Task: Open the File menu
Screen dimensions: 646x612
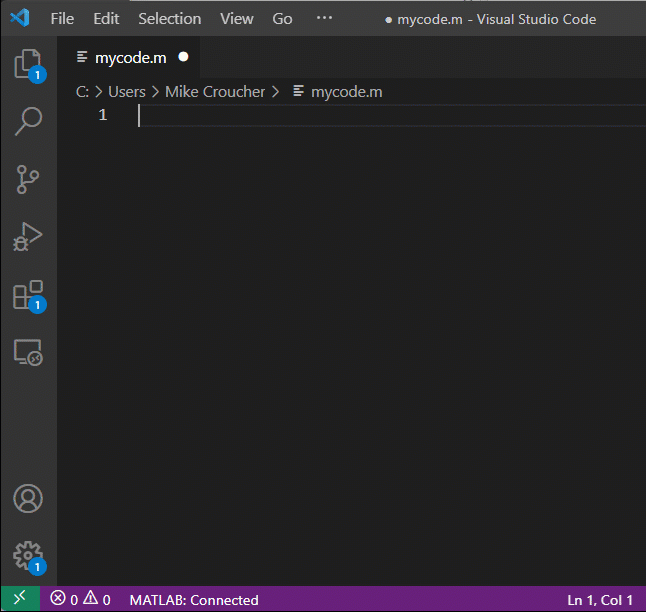Action: tap(62, 19)
